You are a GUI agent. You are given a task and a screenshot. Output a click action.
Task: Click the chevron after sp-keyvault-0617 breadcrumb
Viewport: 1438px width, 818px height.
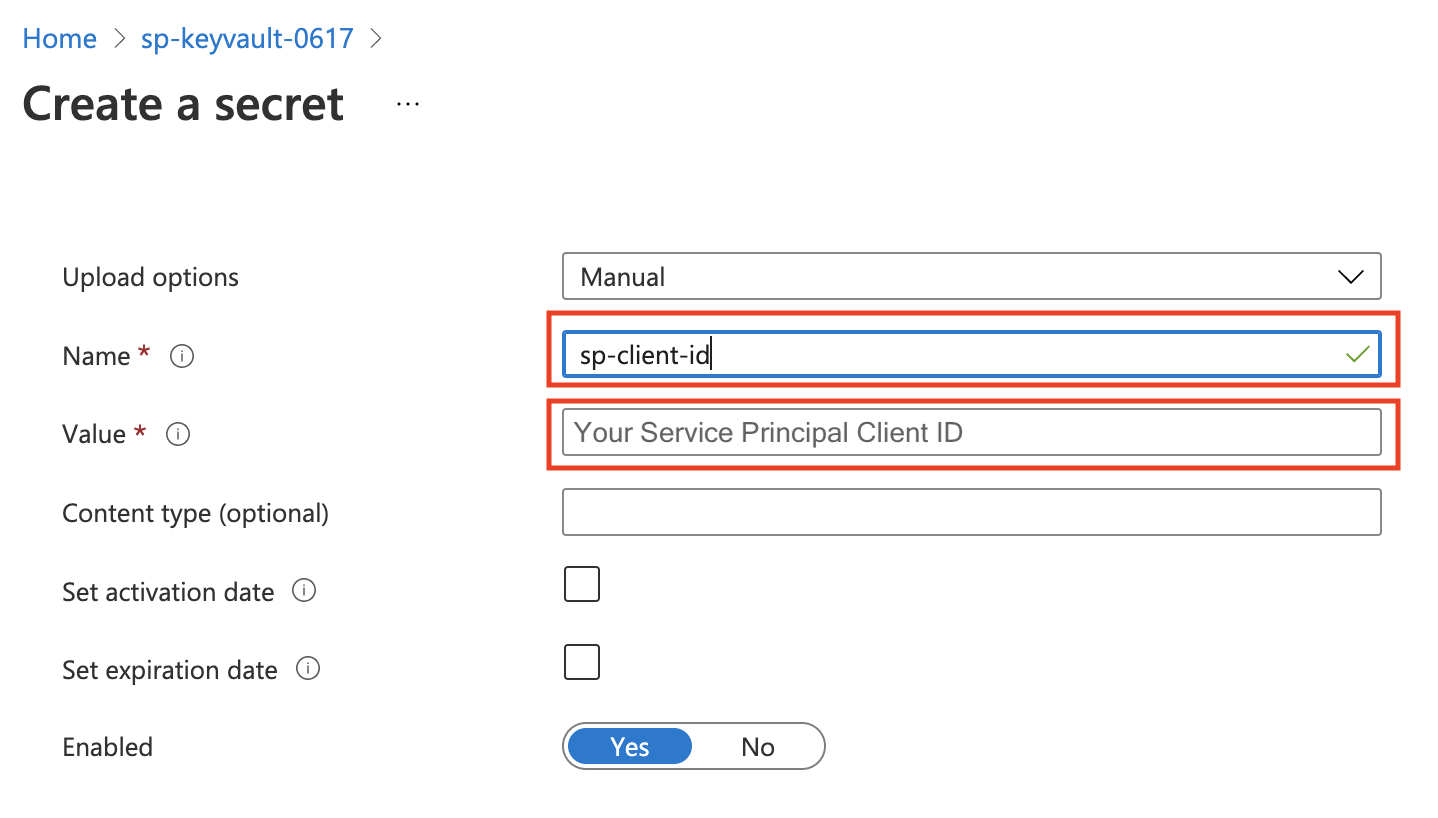point(376,38)
